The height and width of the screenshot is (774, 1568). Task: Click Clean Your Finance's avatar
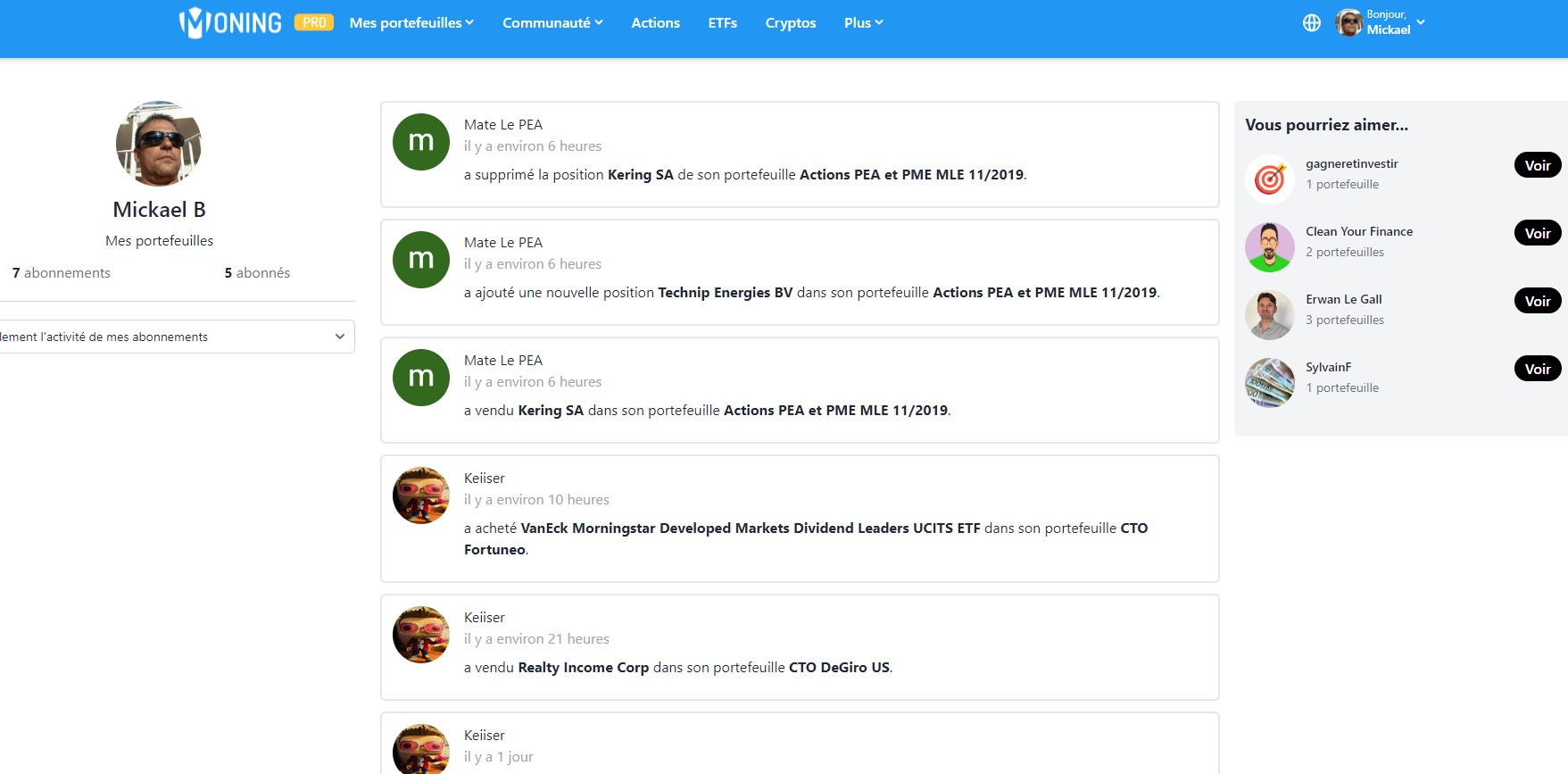click(x=1270, y=247)
